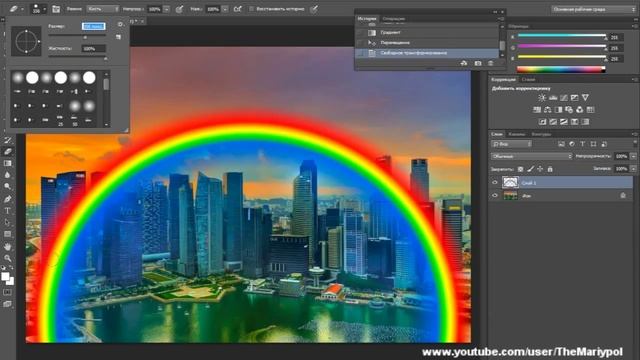Switch to the Коррекция (Adjustments) tab
Viewport: 640px width, 360px height.
pyautogui.click(x=503, y=80)
